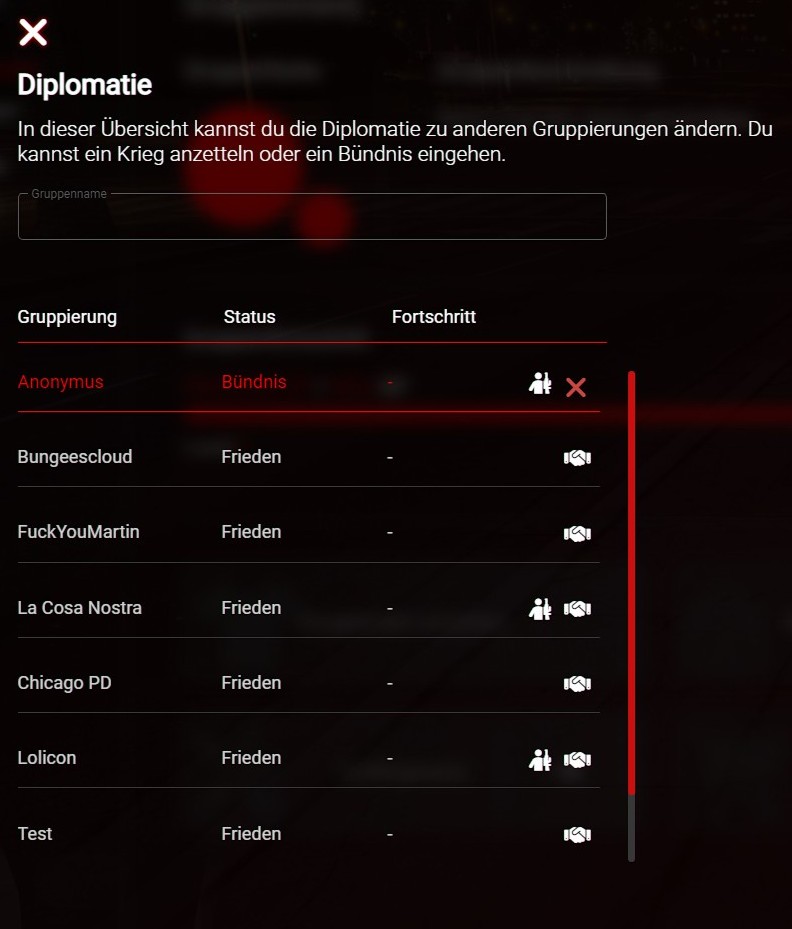Viewport: 792px width, 929px height.
Task: Click the handshake icon for Chicago PD
Action: [577, 684]
